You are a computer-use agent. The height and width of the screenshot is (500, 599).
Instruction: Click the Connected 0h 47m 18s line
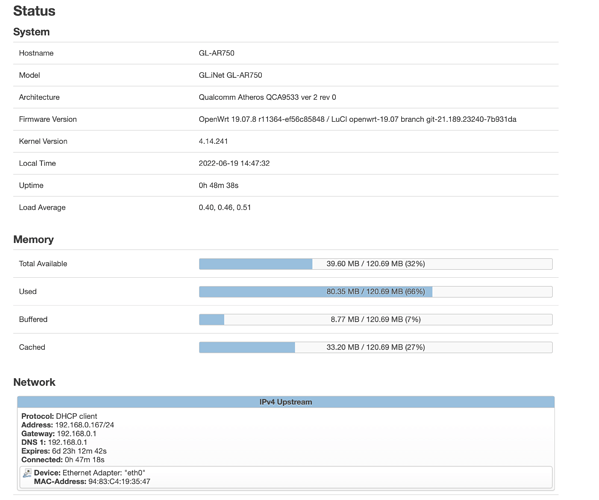[63, 460]
